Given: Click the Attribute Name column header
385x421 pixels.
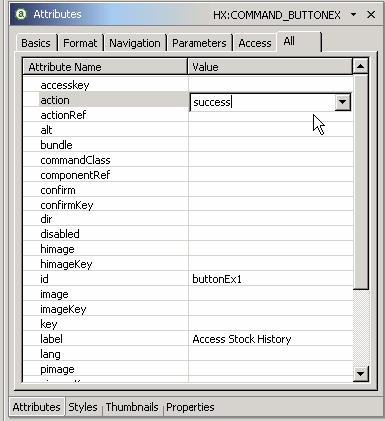Looking at the screenshot, I should click(105, 67).
